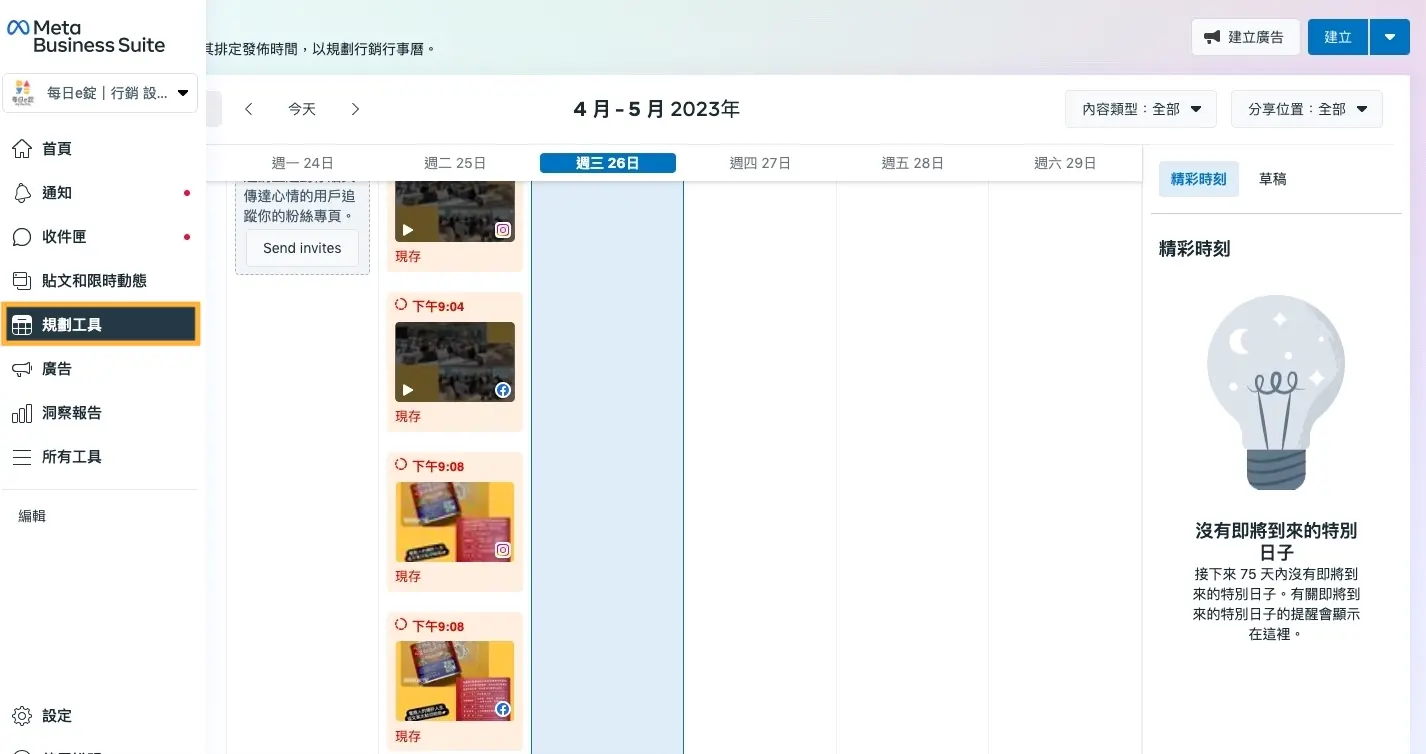Open the 分享位置：全部 filter dropdown
Viewport: 1426px width, 754px height.
point(1307,109)
